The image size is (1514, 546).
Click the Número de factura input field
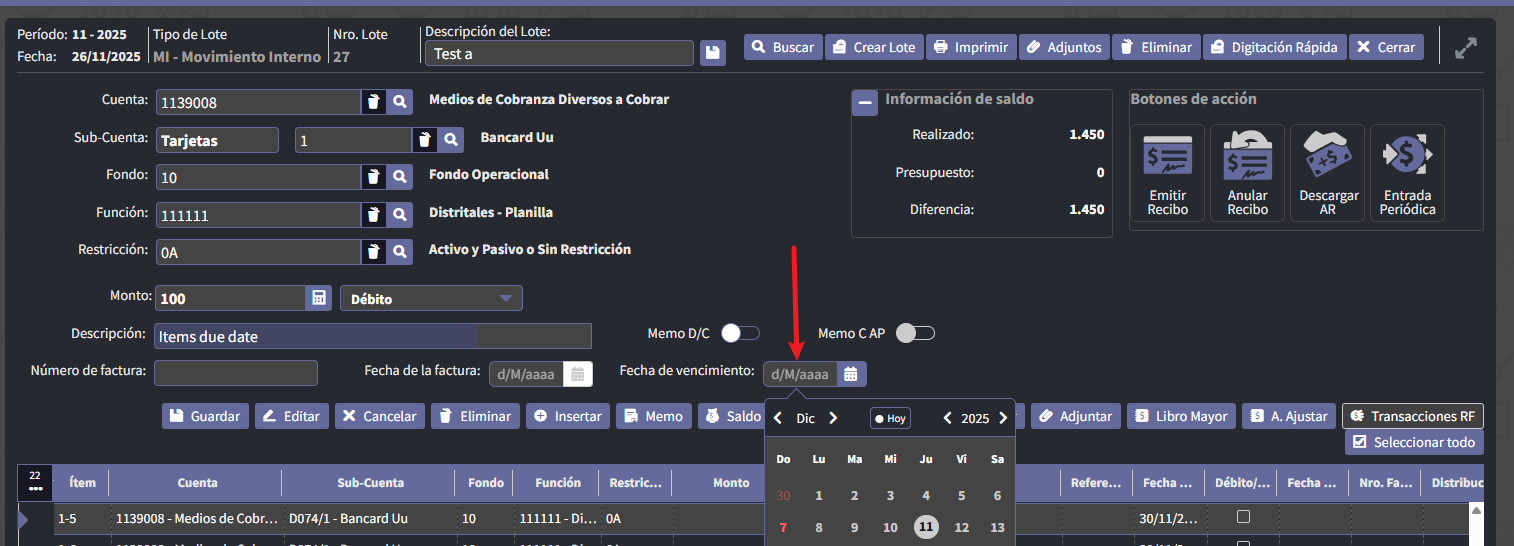[x=235, y=373]
